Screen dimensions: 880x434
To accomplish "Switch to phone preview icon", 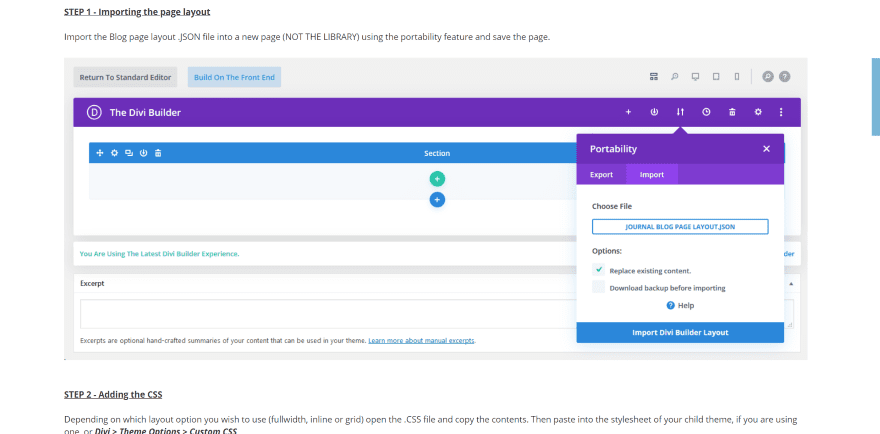I will coord(737,76).
